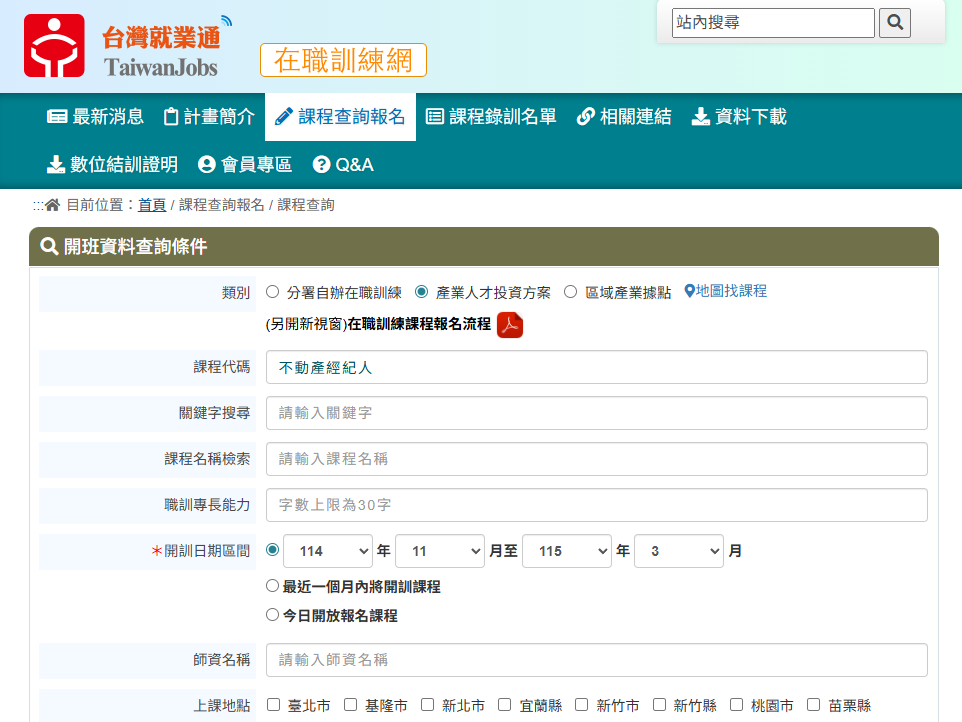This screenshot has width=962, height=722.
Task: Open the end year 115 dropdown
Action: 567,551
